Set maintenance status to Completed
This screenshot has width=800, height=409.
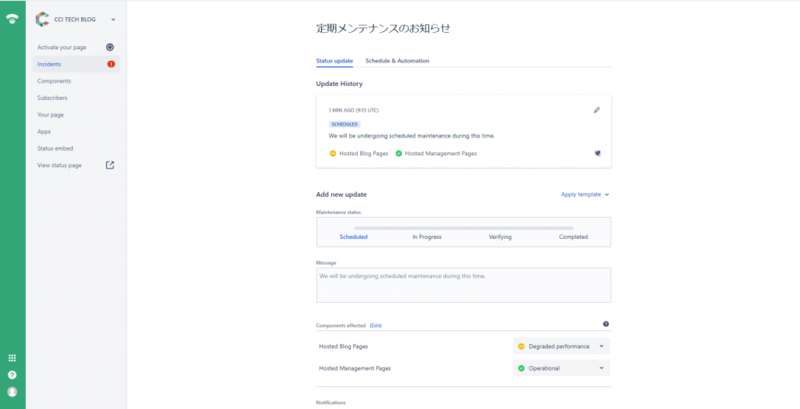573,237
